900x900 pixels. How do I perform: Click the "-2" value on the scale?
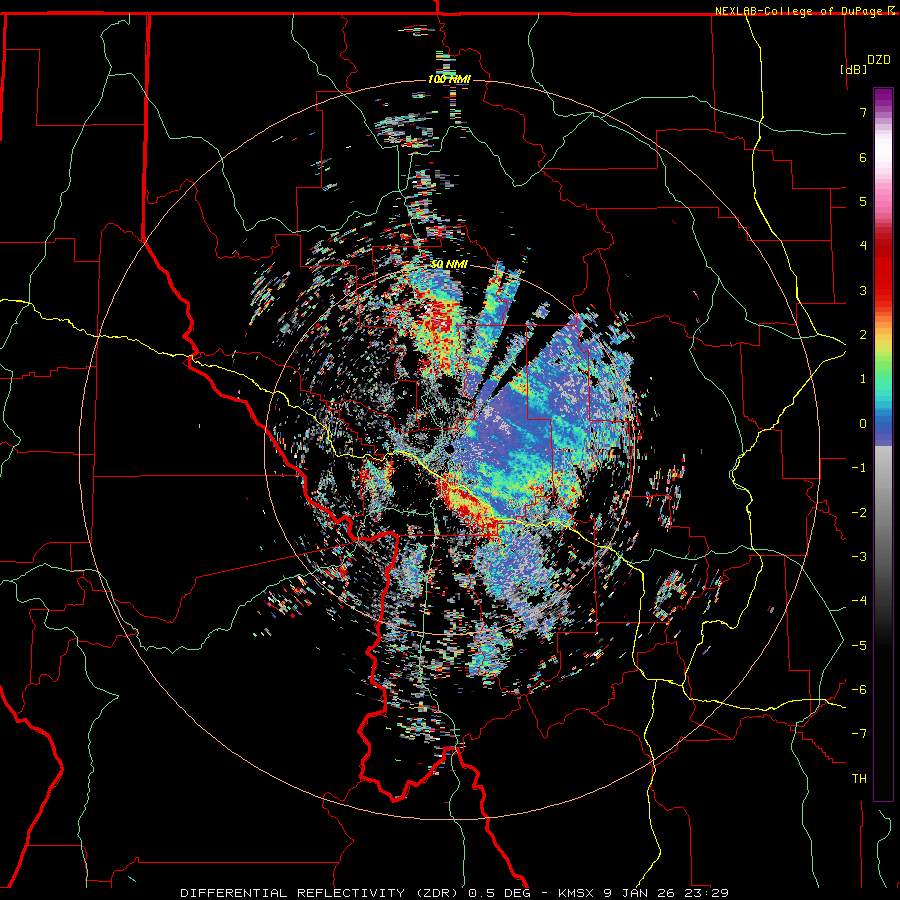[859, 513]
